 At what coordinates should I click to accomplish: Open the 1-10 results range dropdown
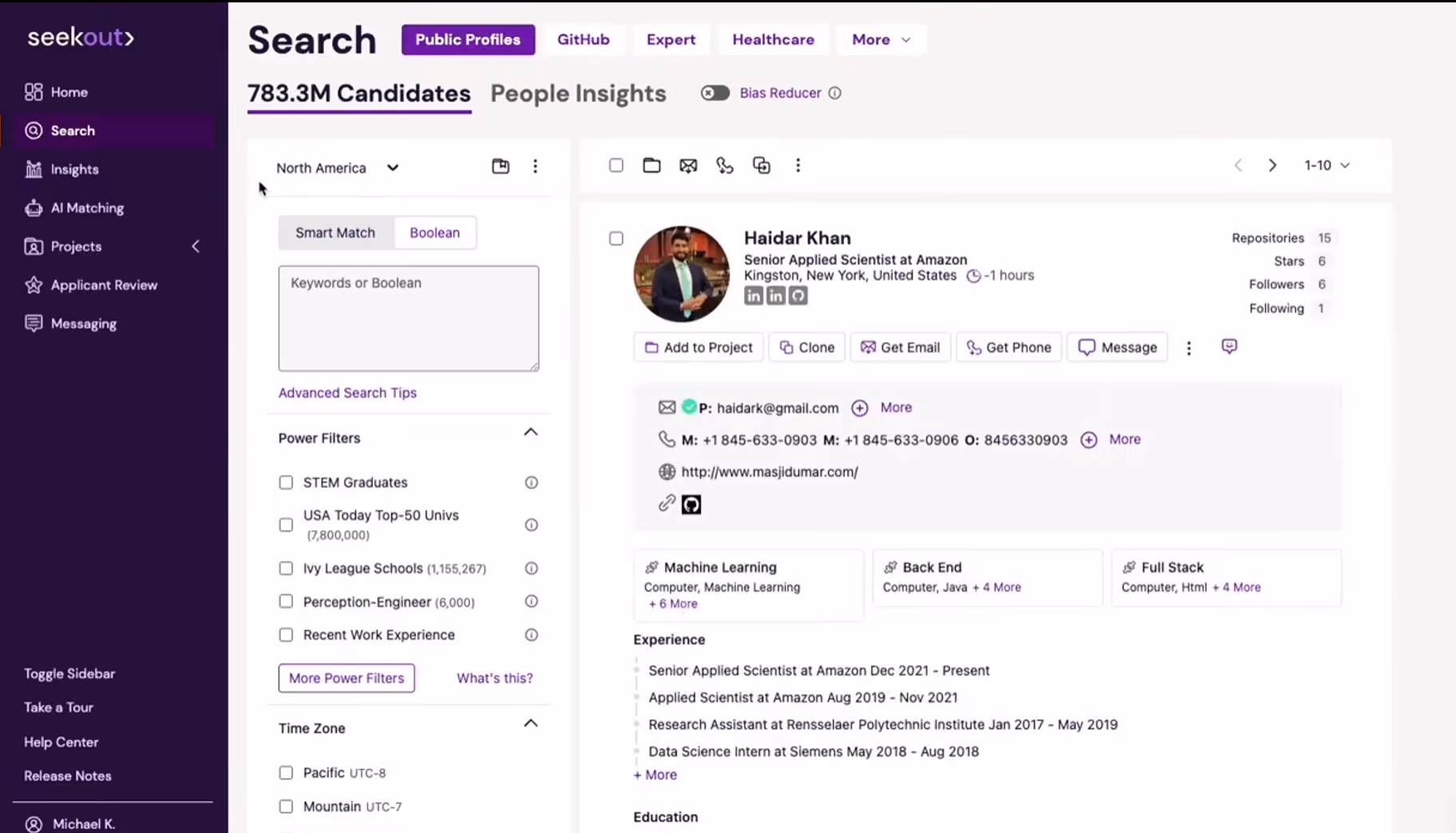[x=1327, y=165]
